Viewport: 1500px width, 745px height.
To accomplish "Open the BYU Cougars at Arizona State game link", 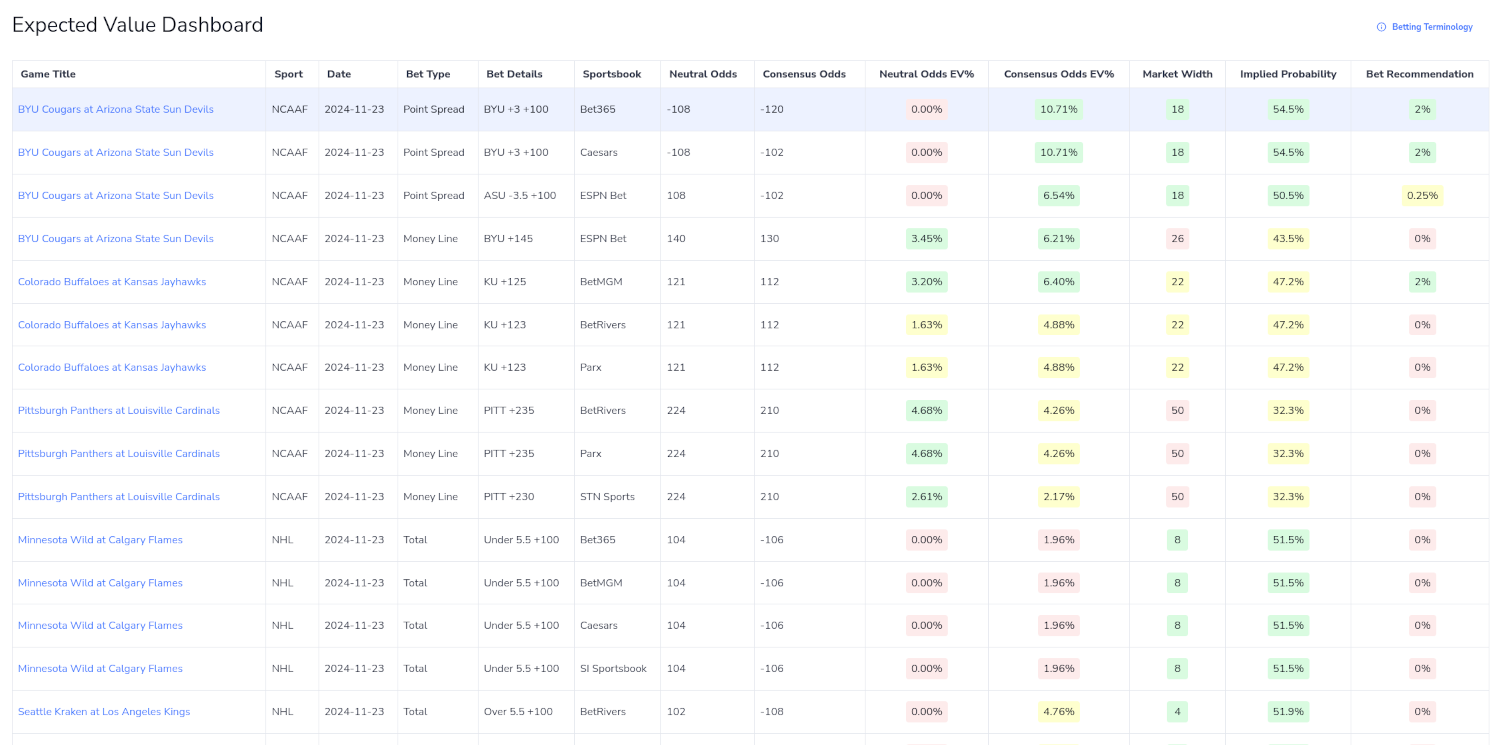I will (x=115, y=109).
